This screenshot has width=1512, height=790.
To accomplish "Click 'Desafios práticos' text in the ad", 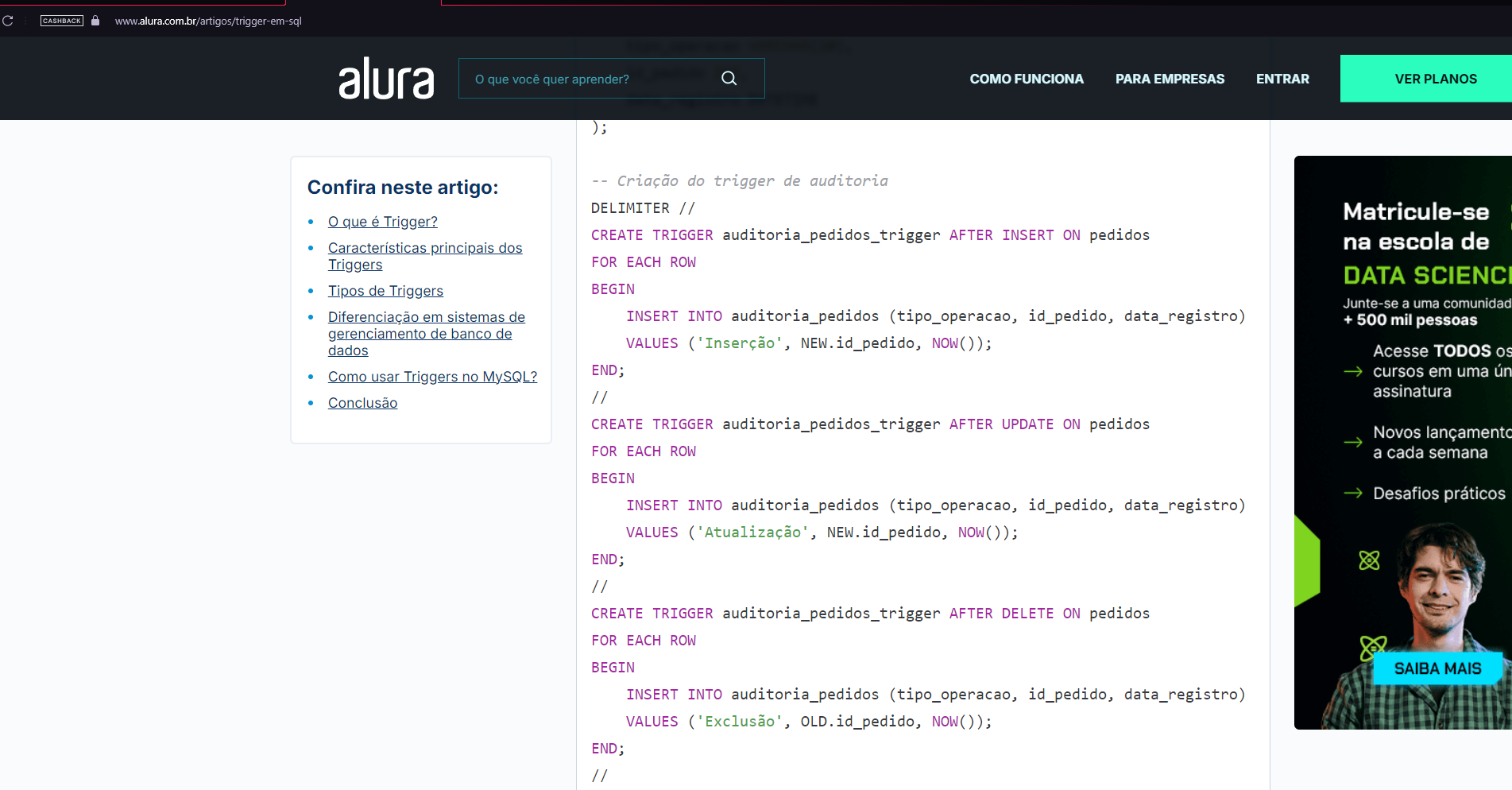I will [1439, 494].
